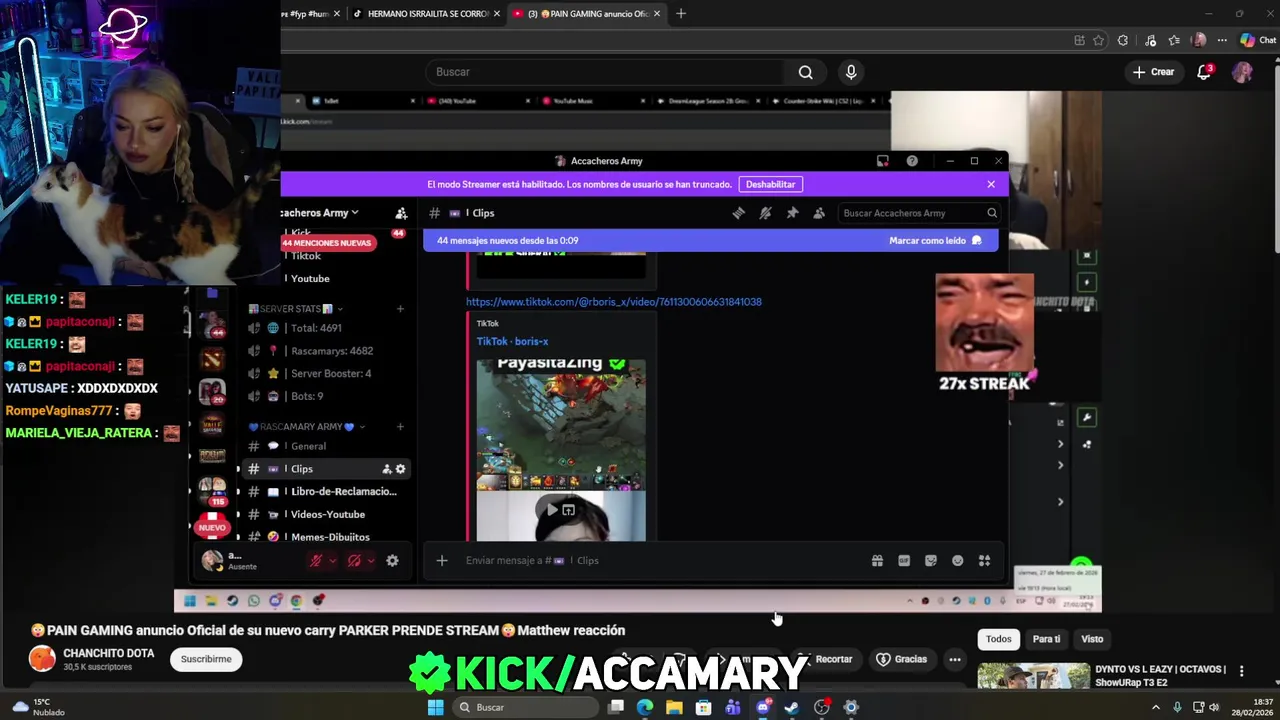Open Discord help question mark icon
Image resolution: width=1280 pixels, height=720 pixels.
pos(912,161)
